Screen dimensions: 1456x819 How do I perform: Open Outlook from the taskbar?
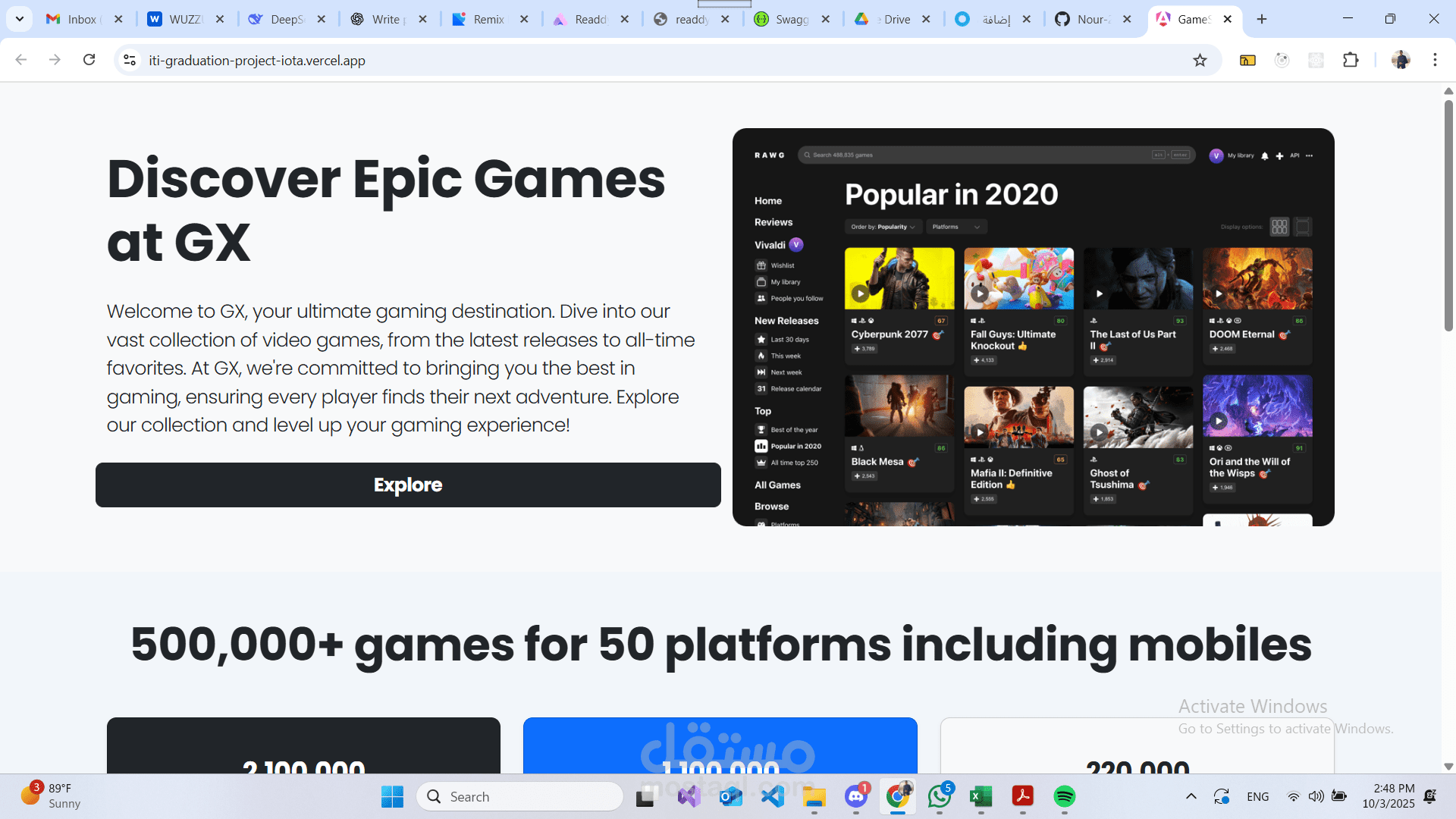coord(731,796)
